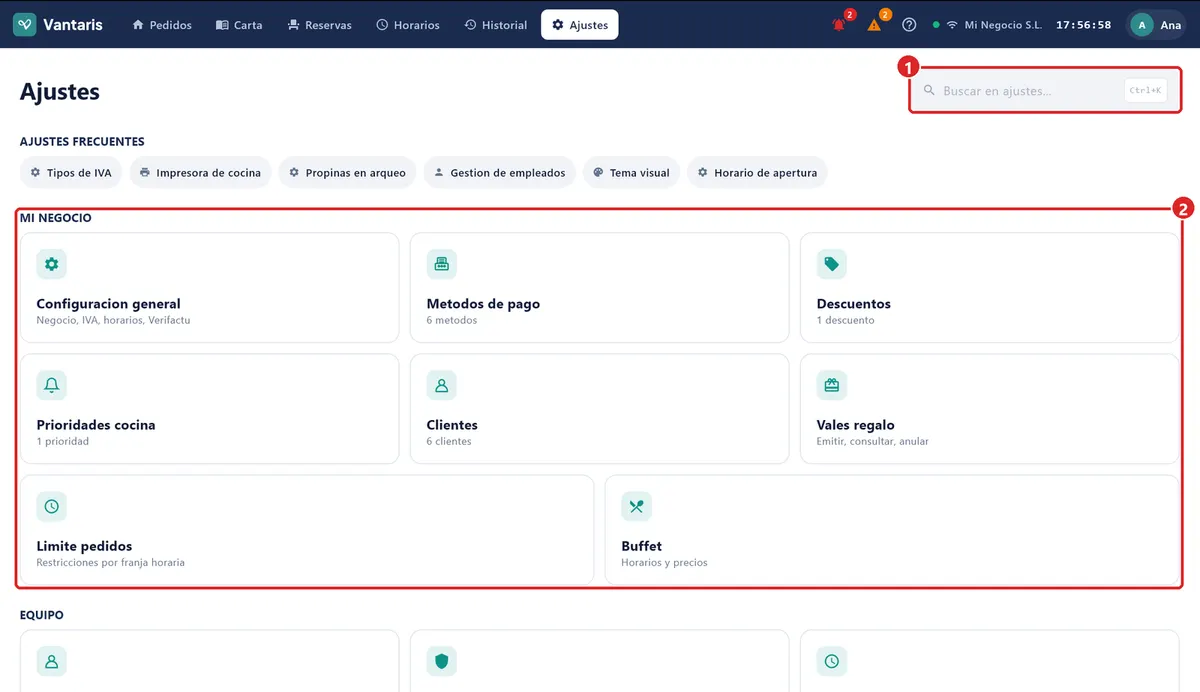The height and width of the screenshot is (692, 1200).
Task: Click the Metodos de pago register icon
Action: coord(442,264)
